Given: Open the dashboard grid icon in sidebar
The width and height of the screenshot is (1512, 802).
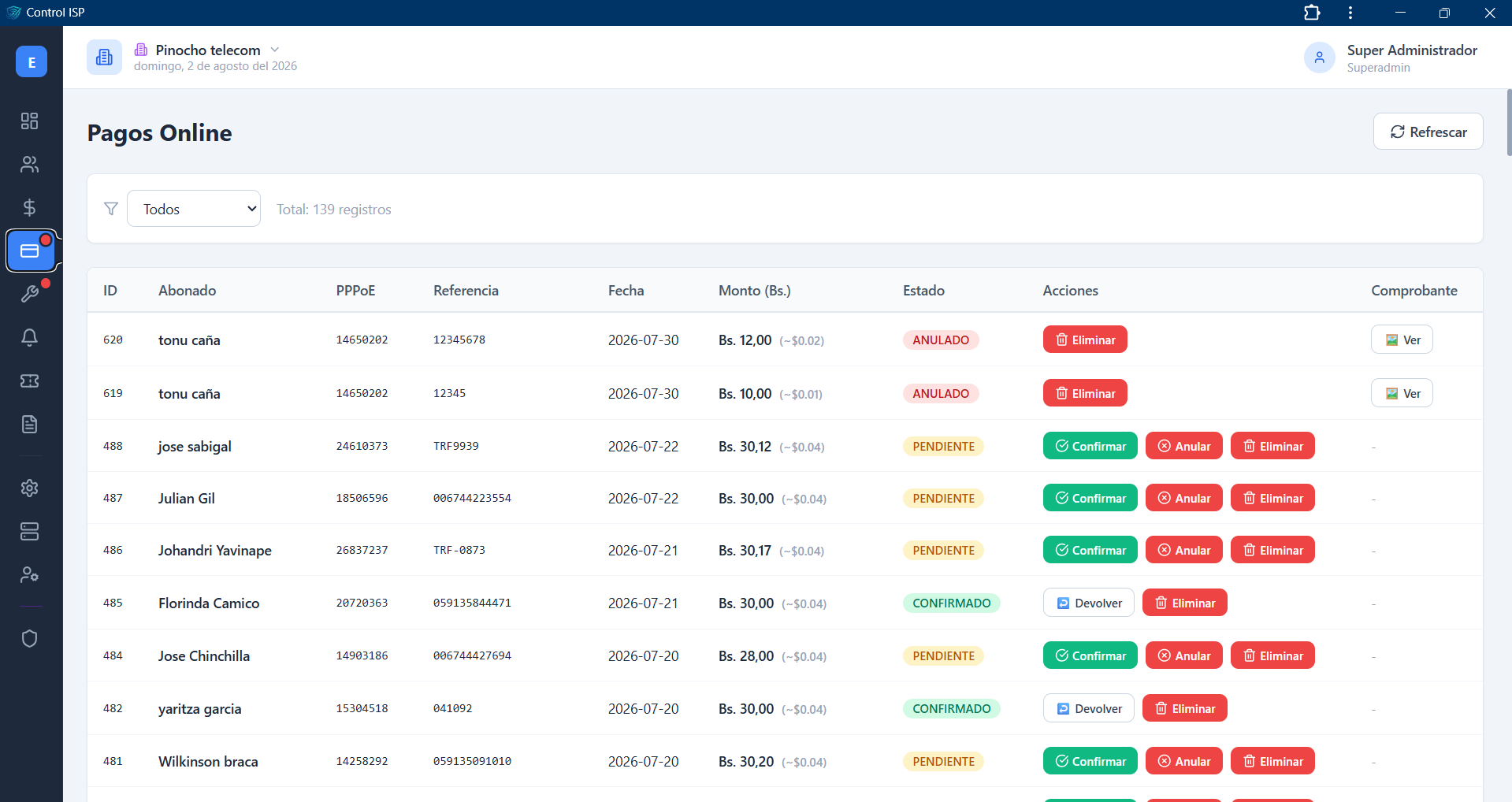Looking at the screenshot, I should click(x=29, y=121).
